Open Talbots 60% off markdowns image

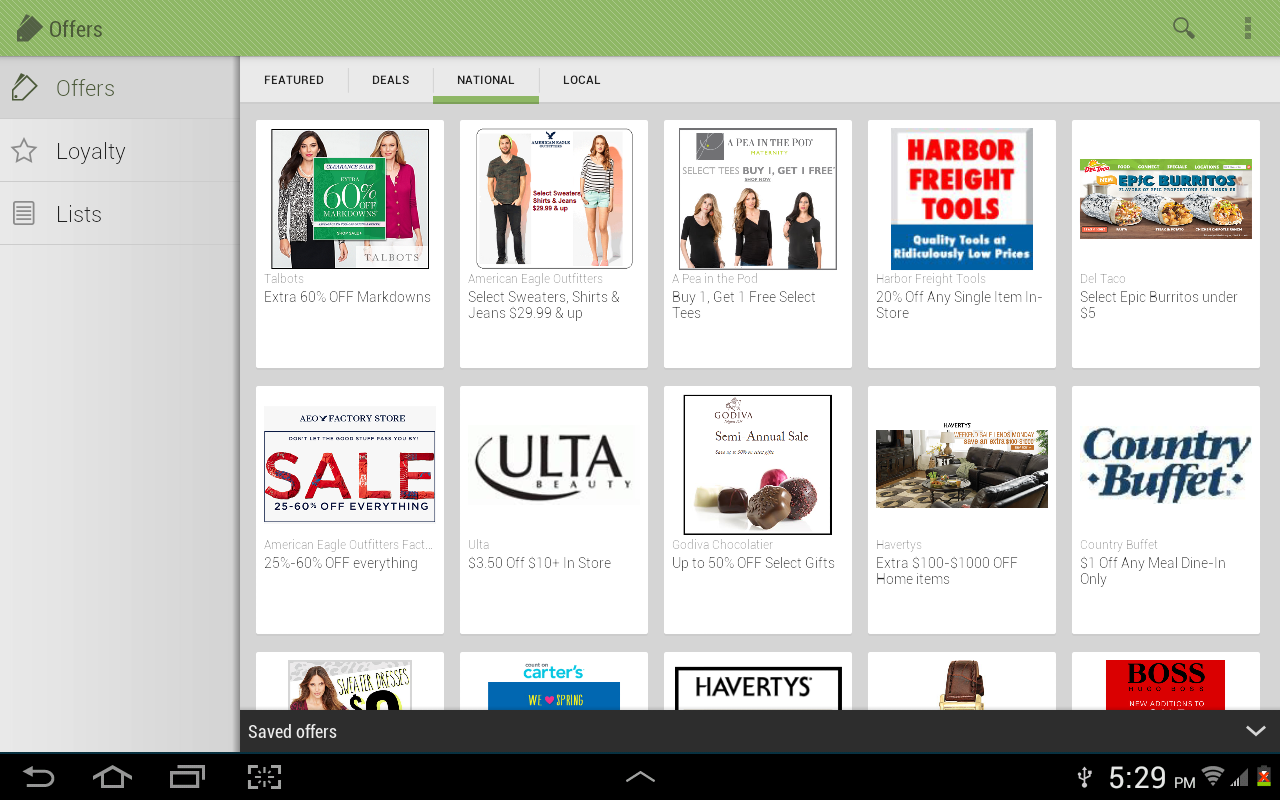coord(350,199)
